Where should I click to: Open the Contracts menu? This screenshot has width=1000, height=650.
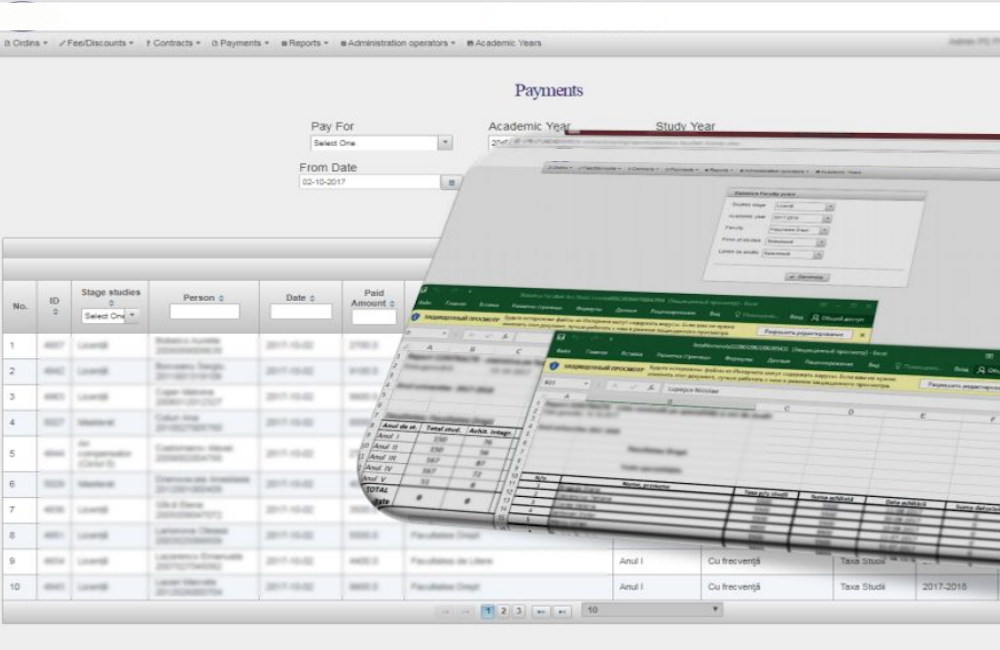point(173,43)
